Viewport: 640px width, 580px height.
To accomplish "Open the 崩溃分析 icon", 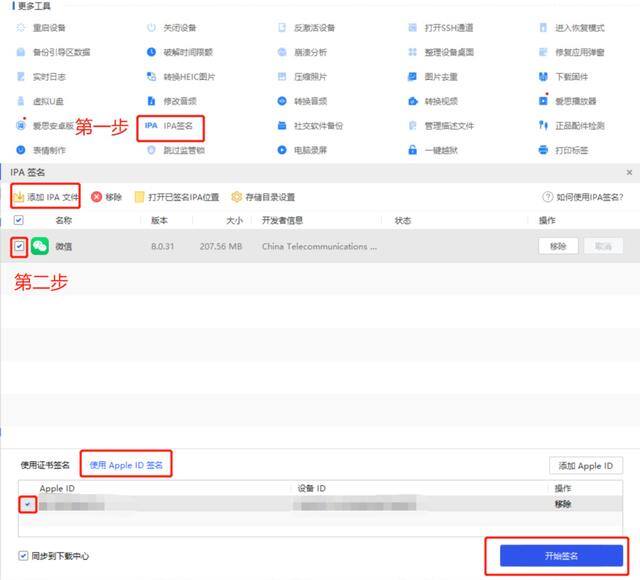I will [282, 52].
